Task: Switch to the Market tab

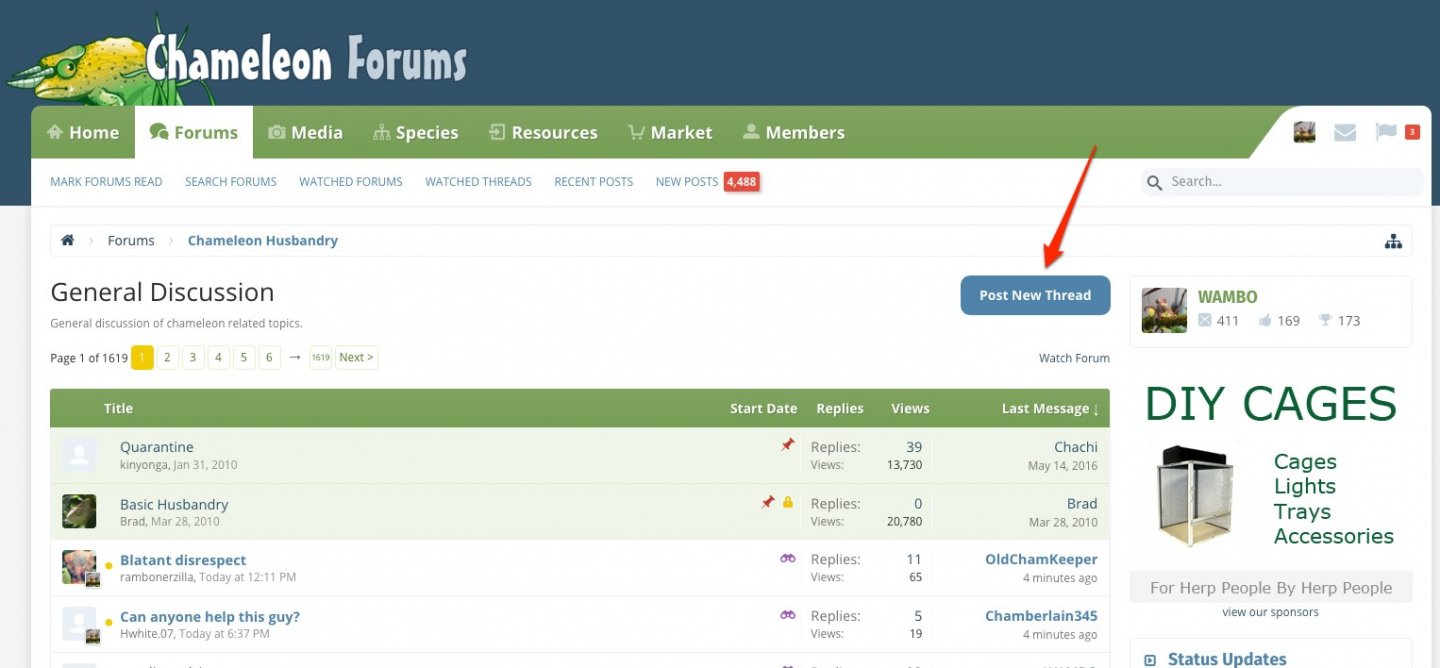Action: click(x=669, y=132)
